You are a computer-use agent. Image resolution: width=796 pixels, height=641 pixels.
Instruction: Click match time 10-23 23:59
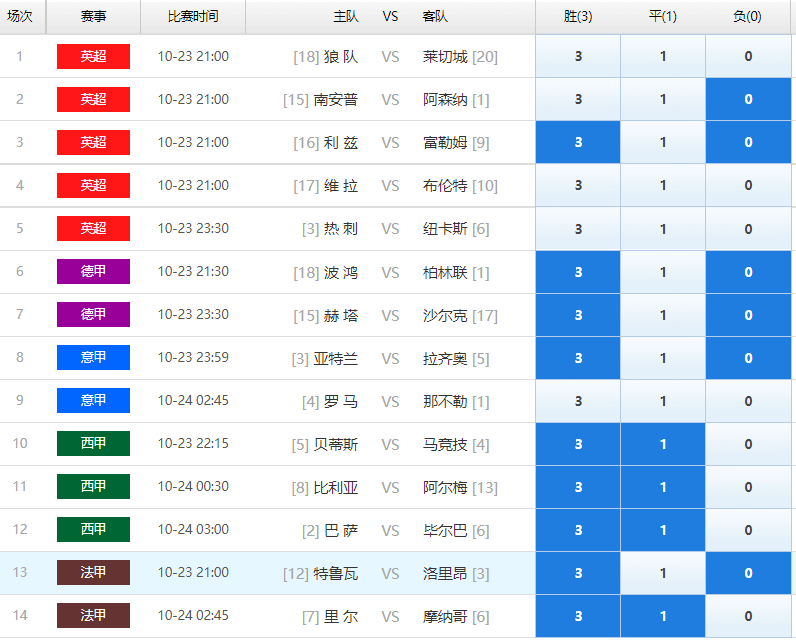193,357
